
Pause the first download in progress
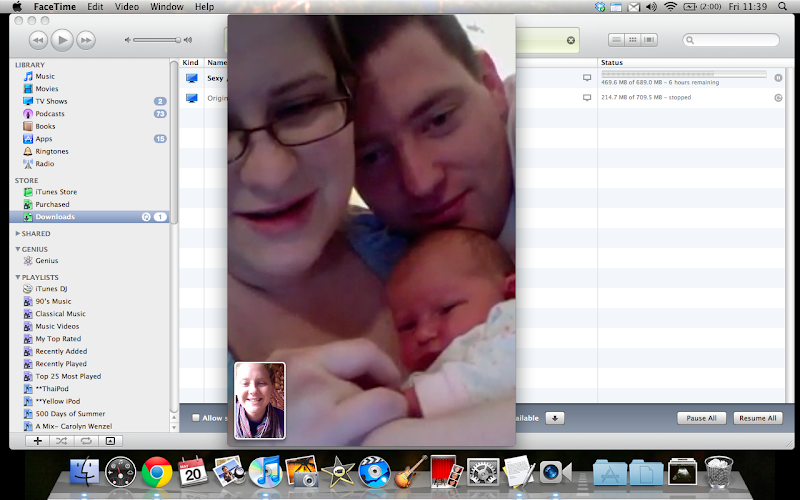tap(778, 77)
